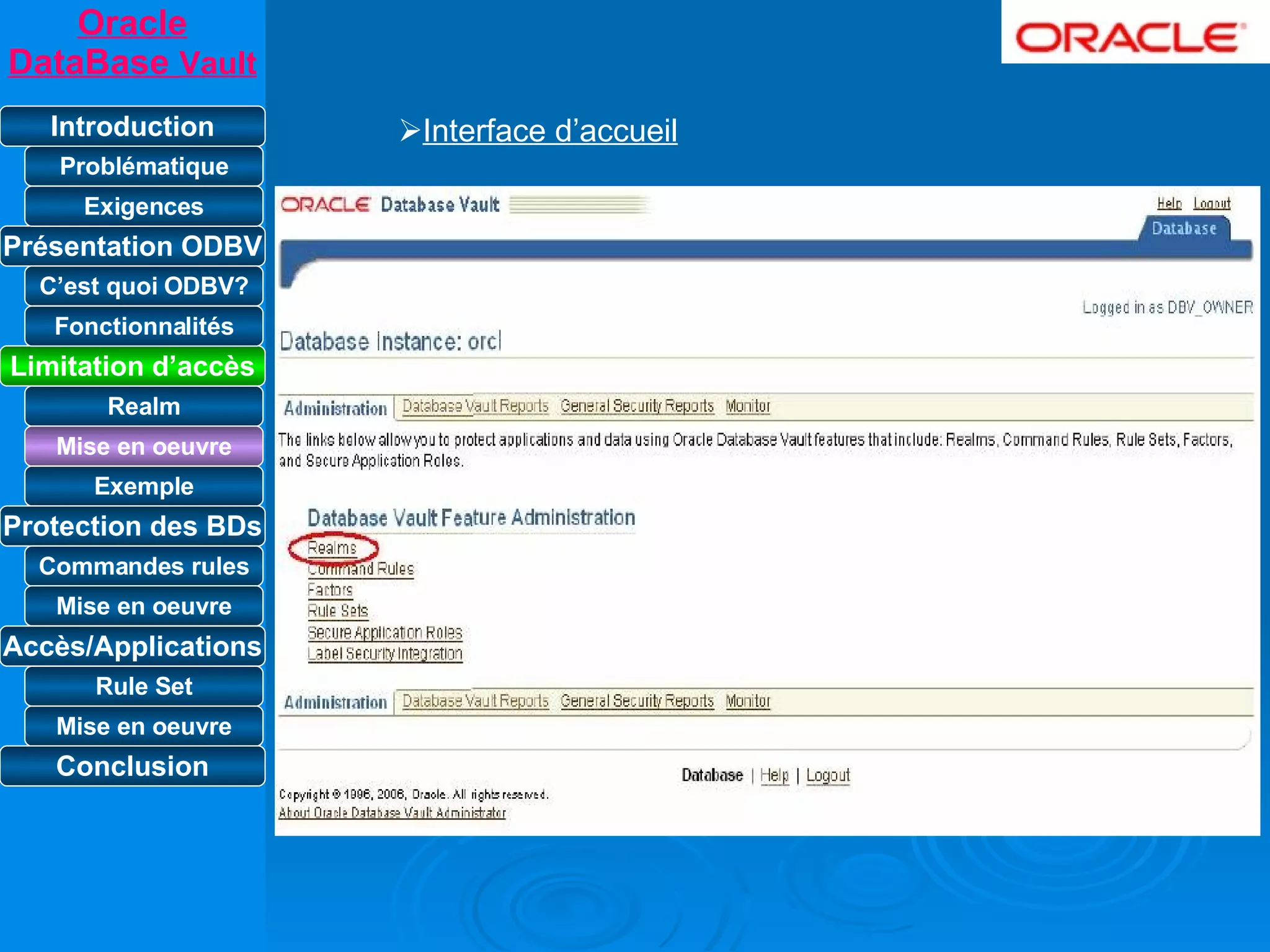
Task: Open the Commandes rules item
Action: [x=144, y=566]
